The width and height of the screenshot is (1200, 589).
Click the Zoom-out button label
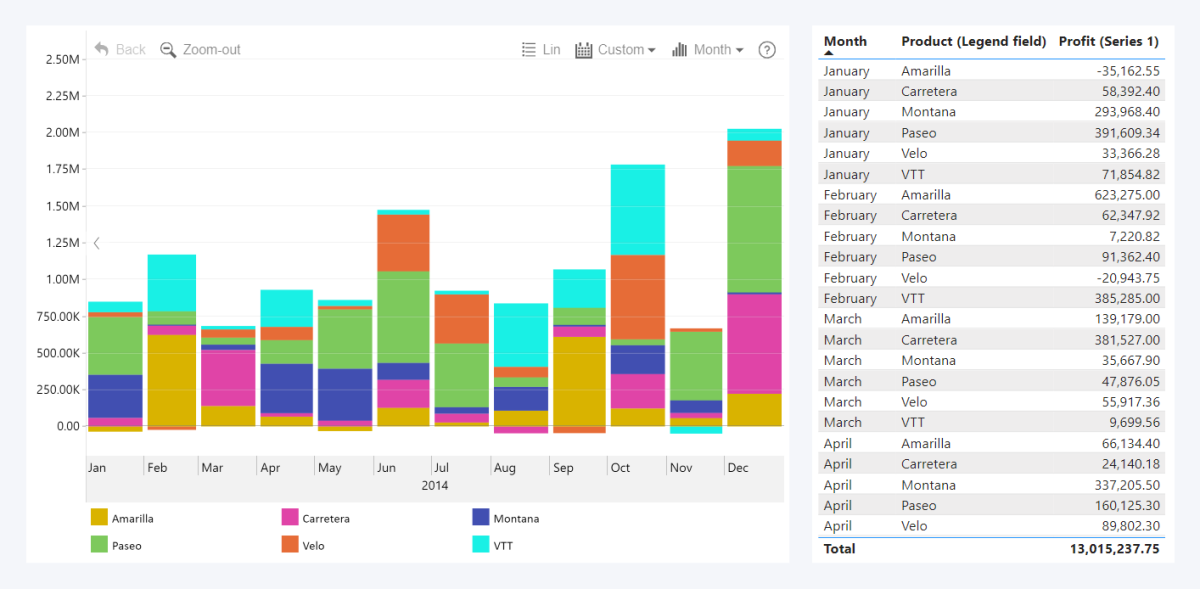pos(211,50)
